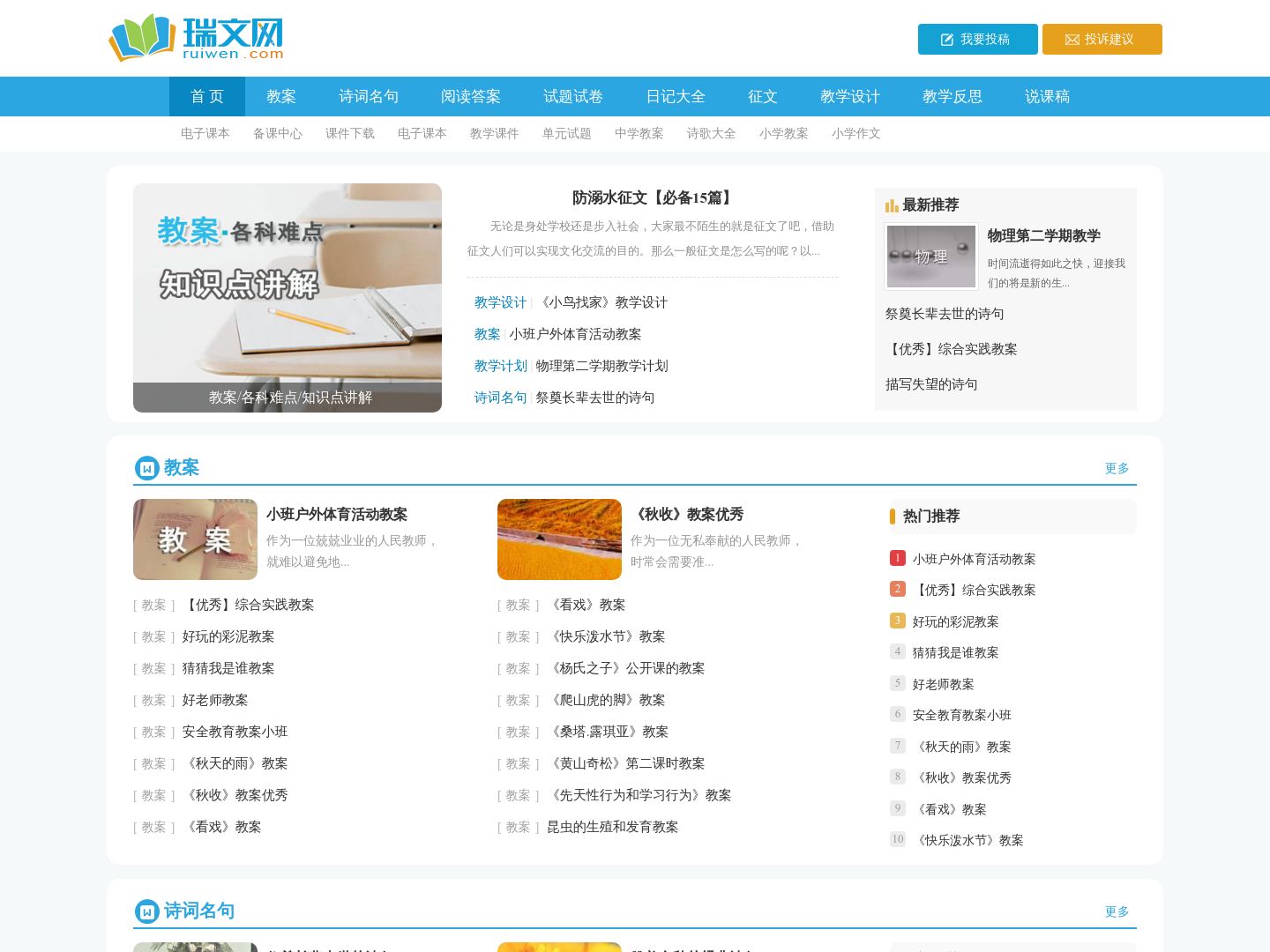
Task: Click the ruiwen.com book logo
Action: pos(196,38)
